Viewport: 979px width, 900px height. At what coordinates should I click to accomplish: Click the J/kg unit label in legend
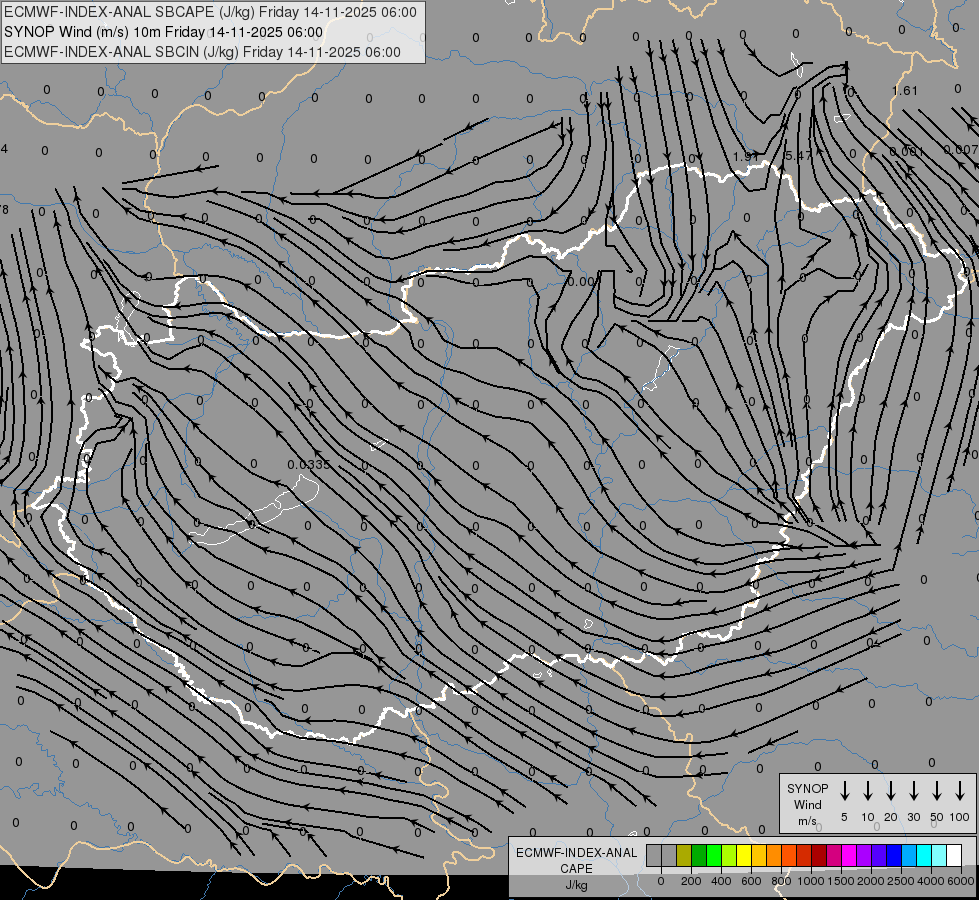click(576, 885)
